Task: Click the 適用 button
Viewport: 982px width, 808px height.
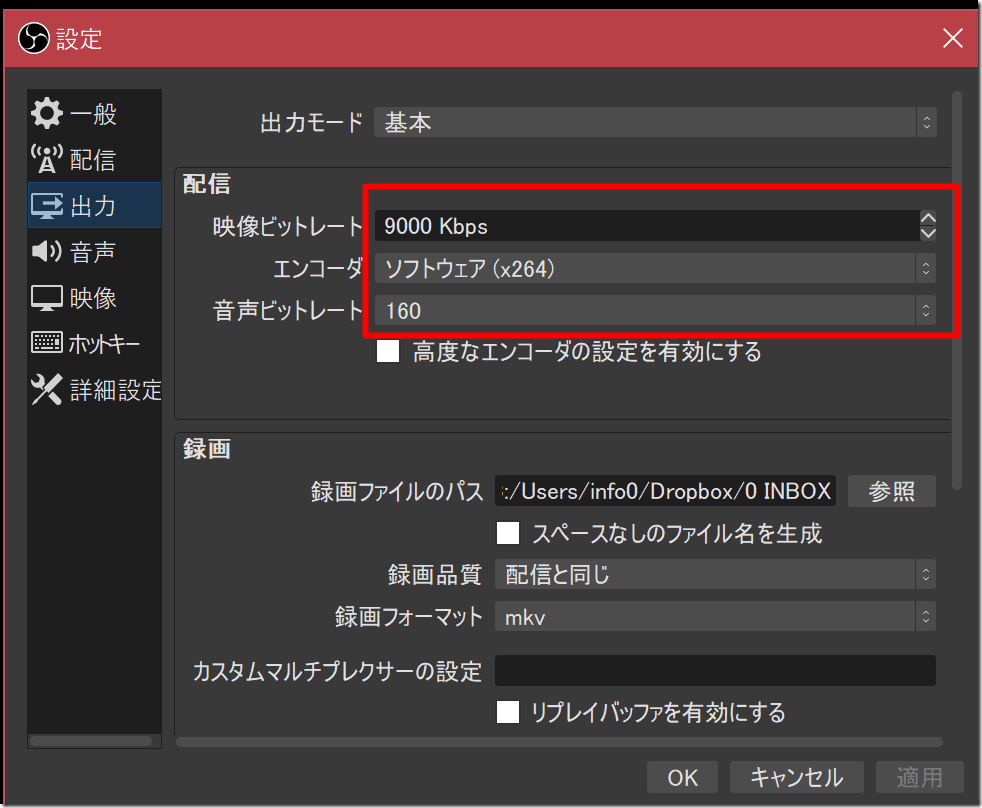Action: [919, 777]
